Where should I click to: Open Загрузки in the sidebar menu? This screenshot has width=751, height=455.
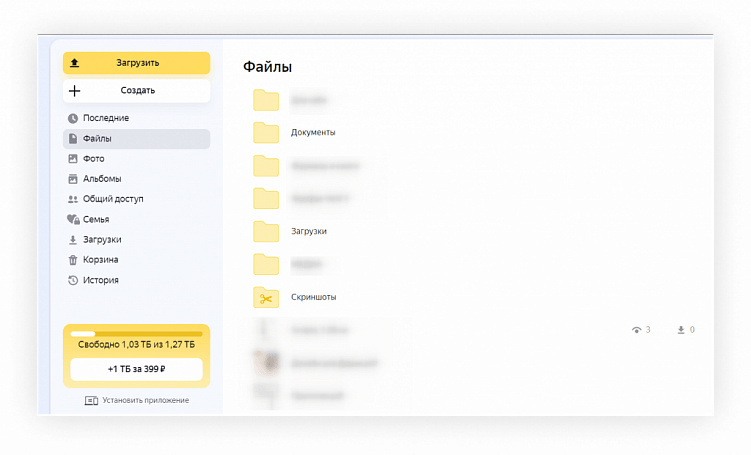click(137, 239)
